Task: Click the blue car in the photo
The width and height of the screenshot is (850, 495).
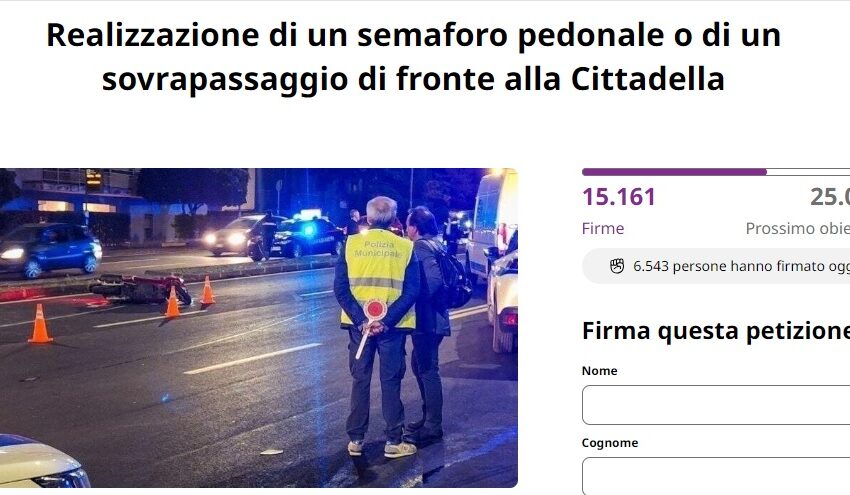Action: pyautogui.click(x=50, y=250)
